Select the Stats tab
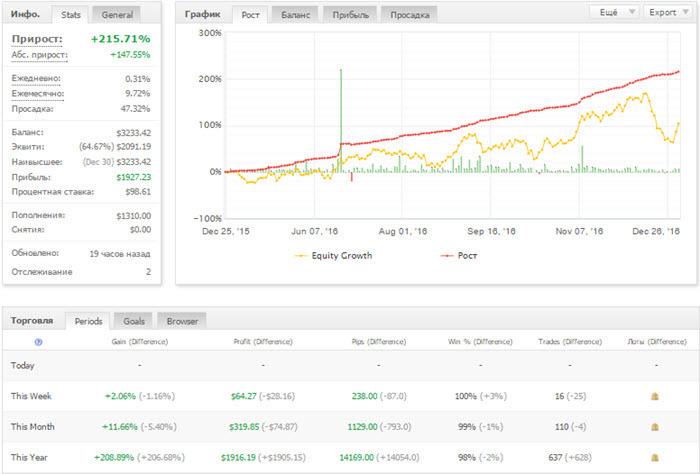Image resolution: width=700 pixels, height=474 pixels. point(71,15)
